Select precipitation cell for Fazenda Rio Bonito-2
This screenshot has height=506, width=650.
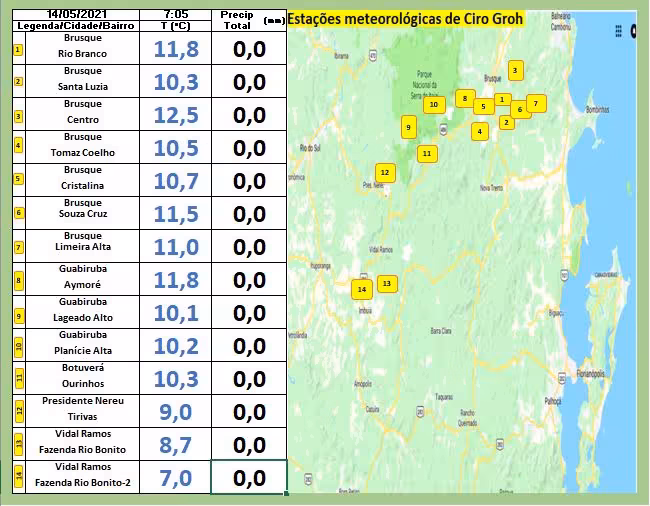(249, 478)
